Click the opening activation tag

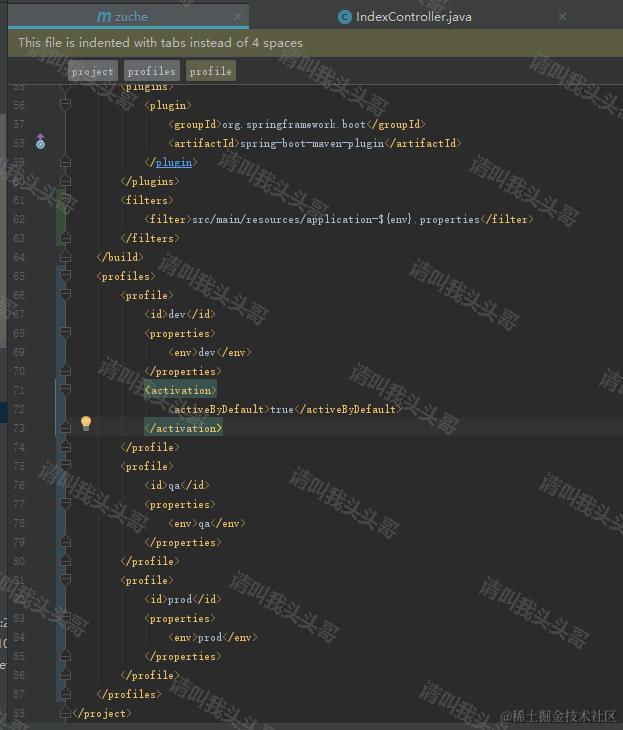point(180,390)
